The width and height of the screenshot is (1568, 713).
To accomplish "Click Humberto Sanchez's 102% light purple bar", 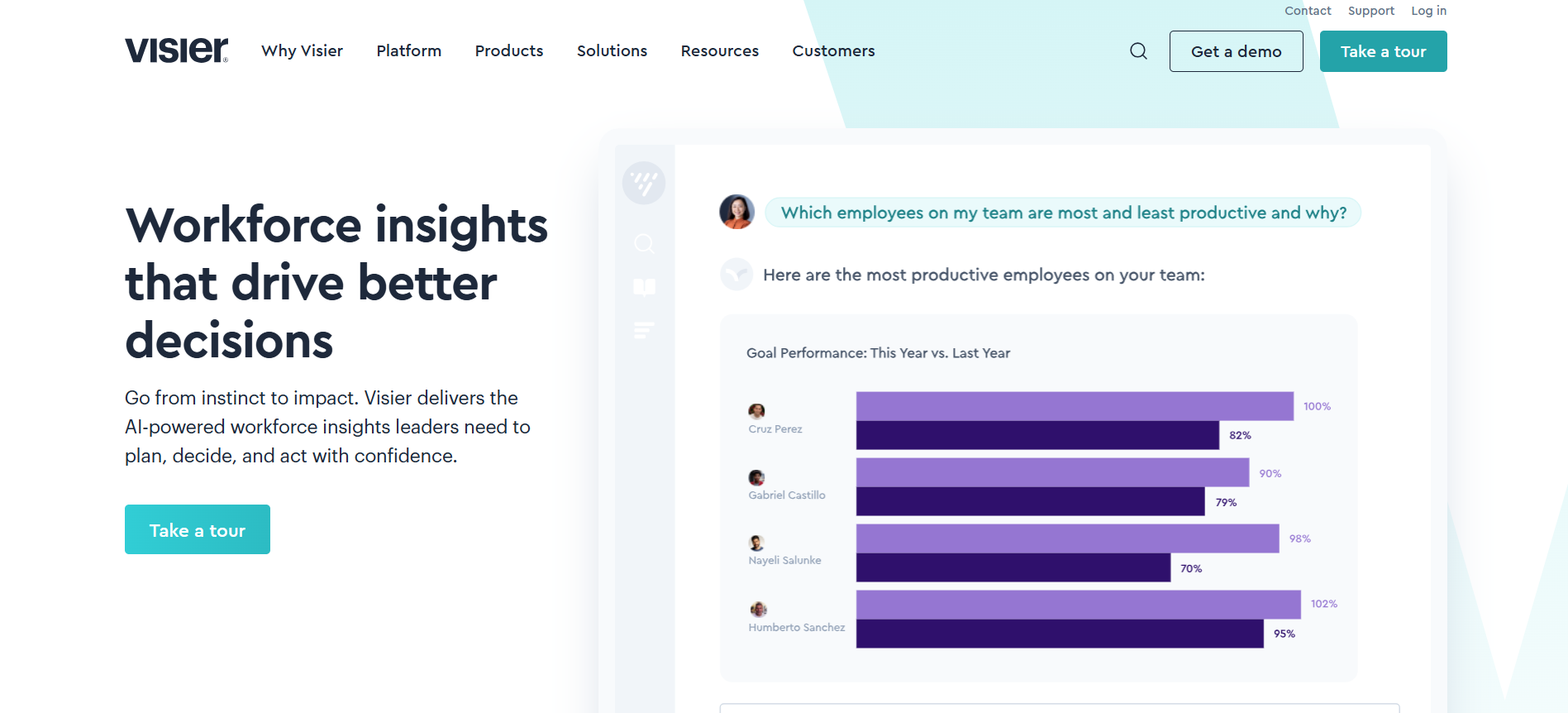I will click(1079, 605).
